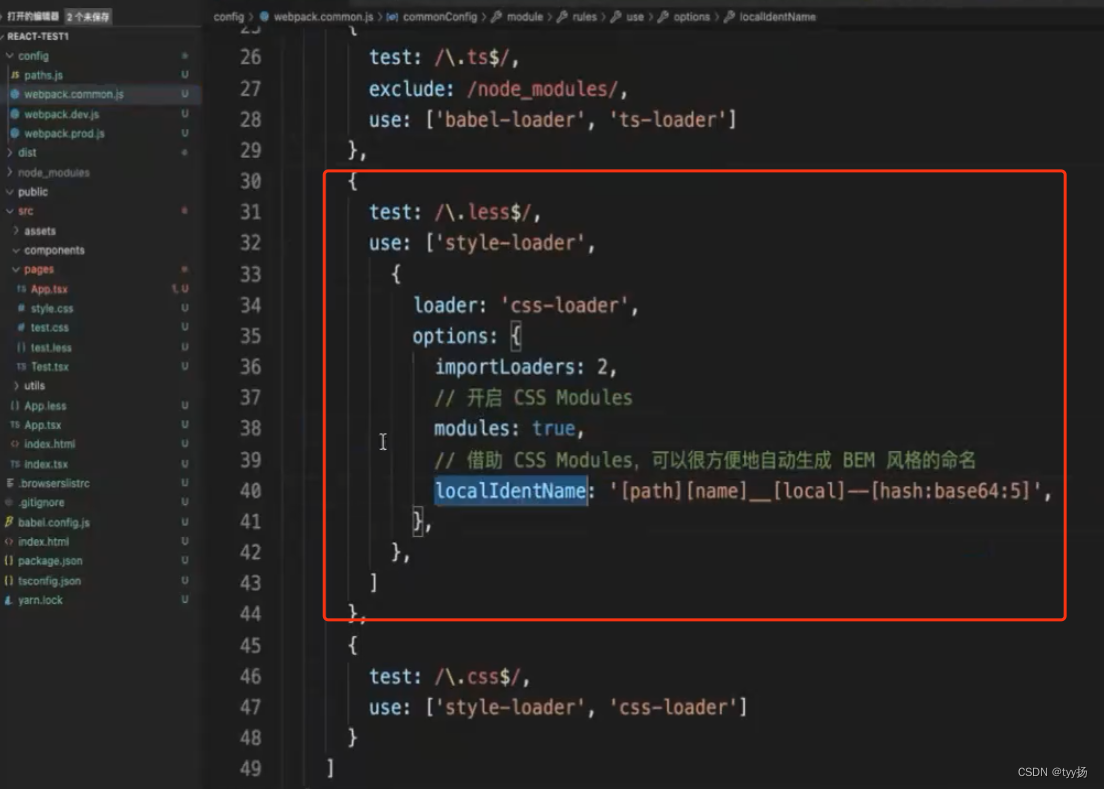
Task: Click importLoaders: 2 on line 36
Action: 524,367
